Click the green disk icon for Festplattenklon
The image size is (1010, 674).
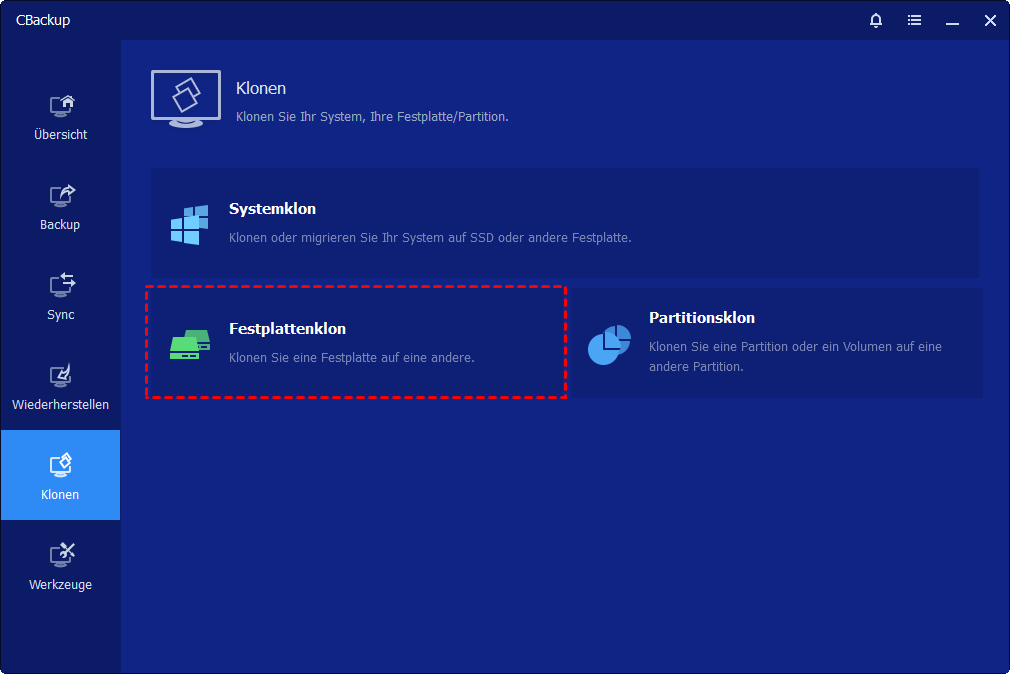pyautogui.click(x=189, y=344)
